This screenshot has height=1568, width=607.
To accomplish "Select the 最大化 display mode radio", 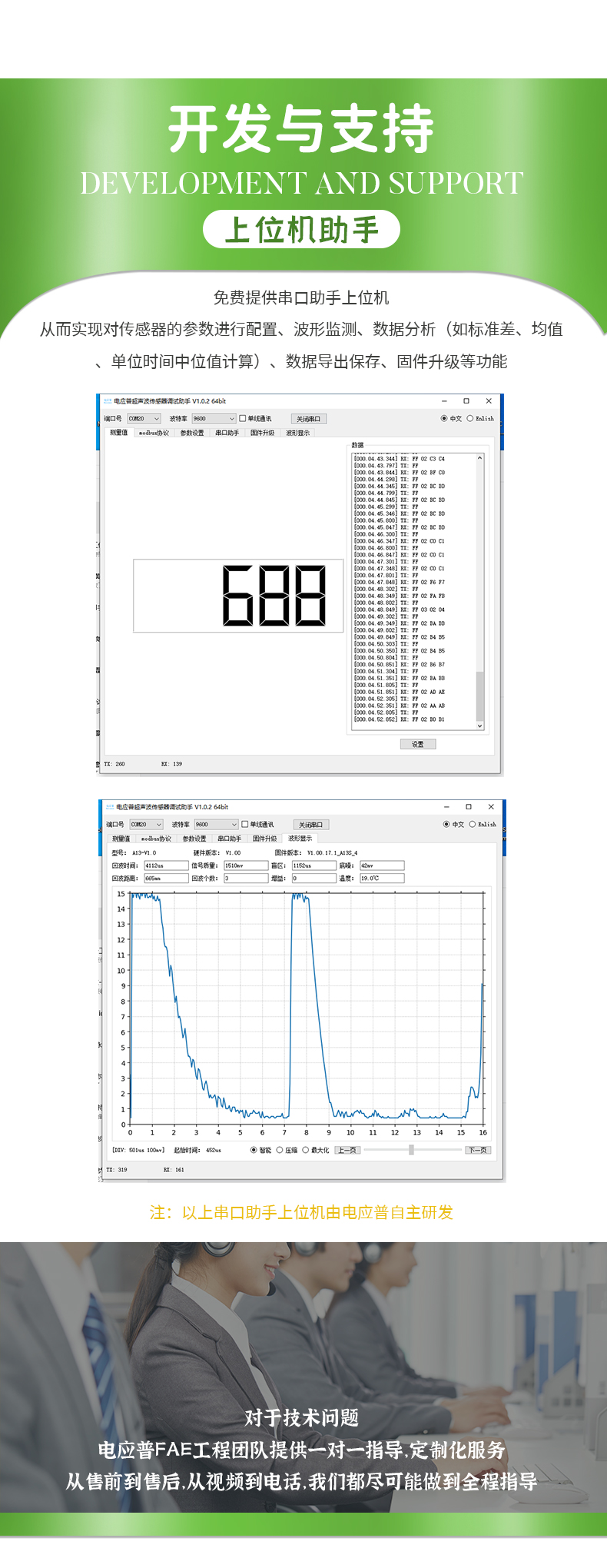I will pyautogui.click(x=305, y=1151).
